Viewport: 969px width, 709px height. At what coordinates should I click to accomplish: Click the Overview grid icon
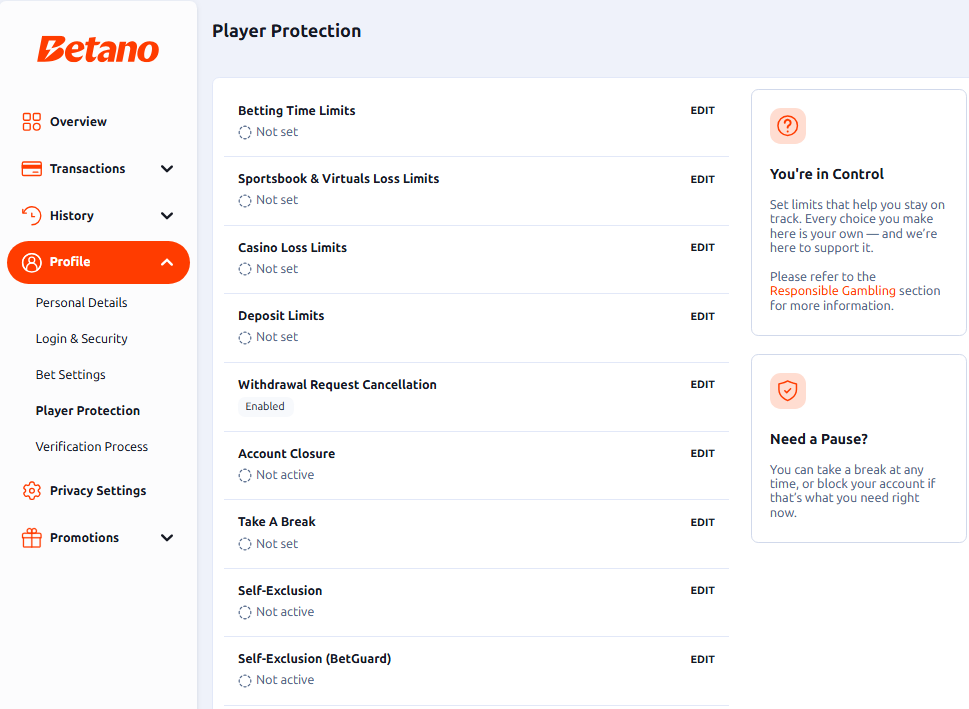(x=32, y=122)
